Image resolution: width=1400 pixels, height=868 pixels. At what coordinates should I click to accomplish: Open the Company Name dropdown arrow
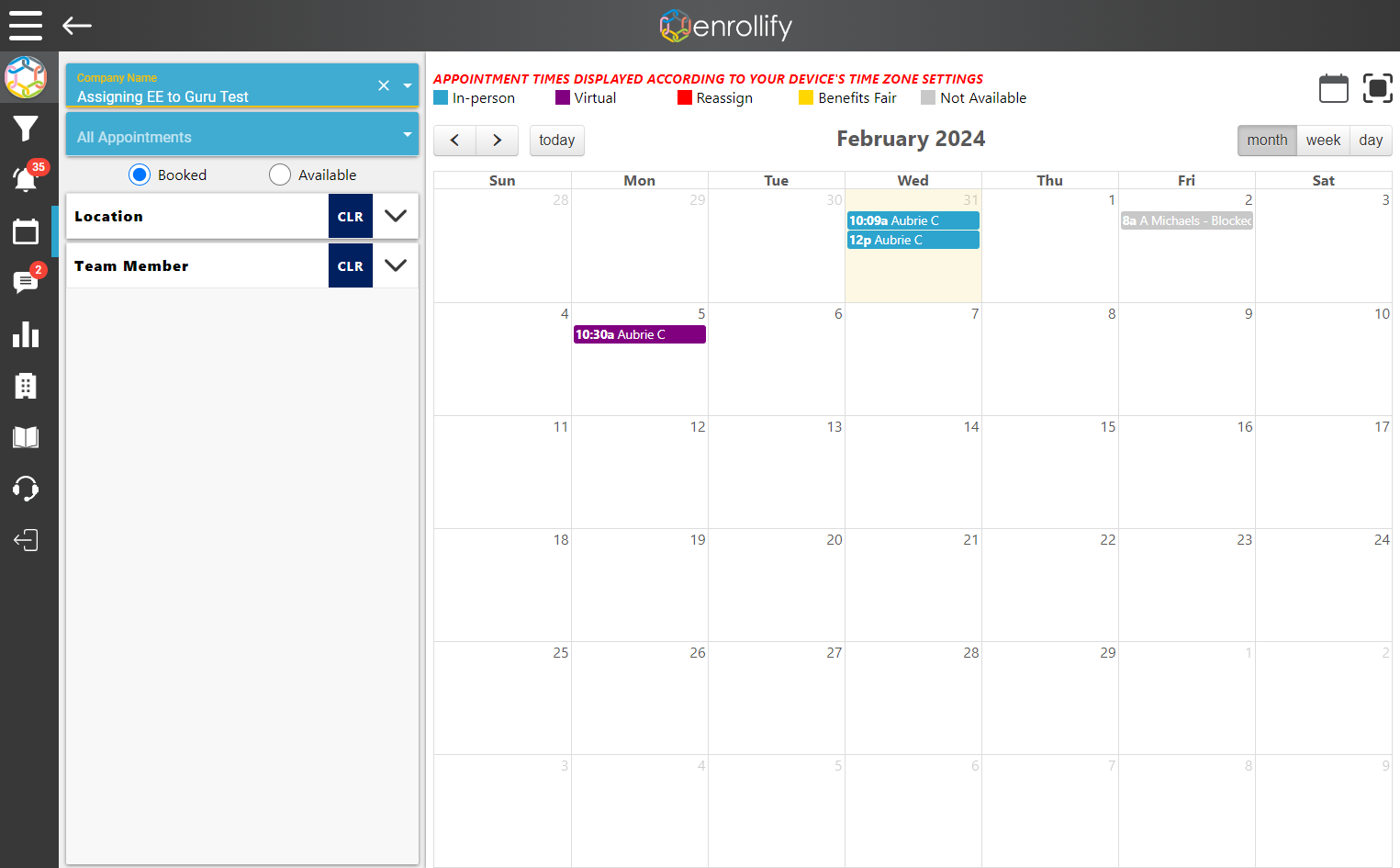[x=408, y=85]
